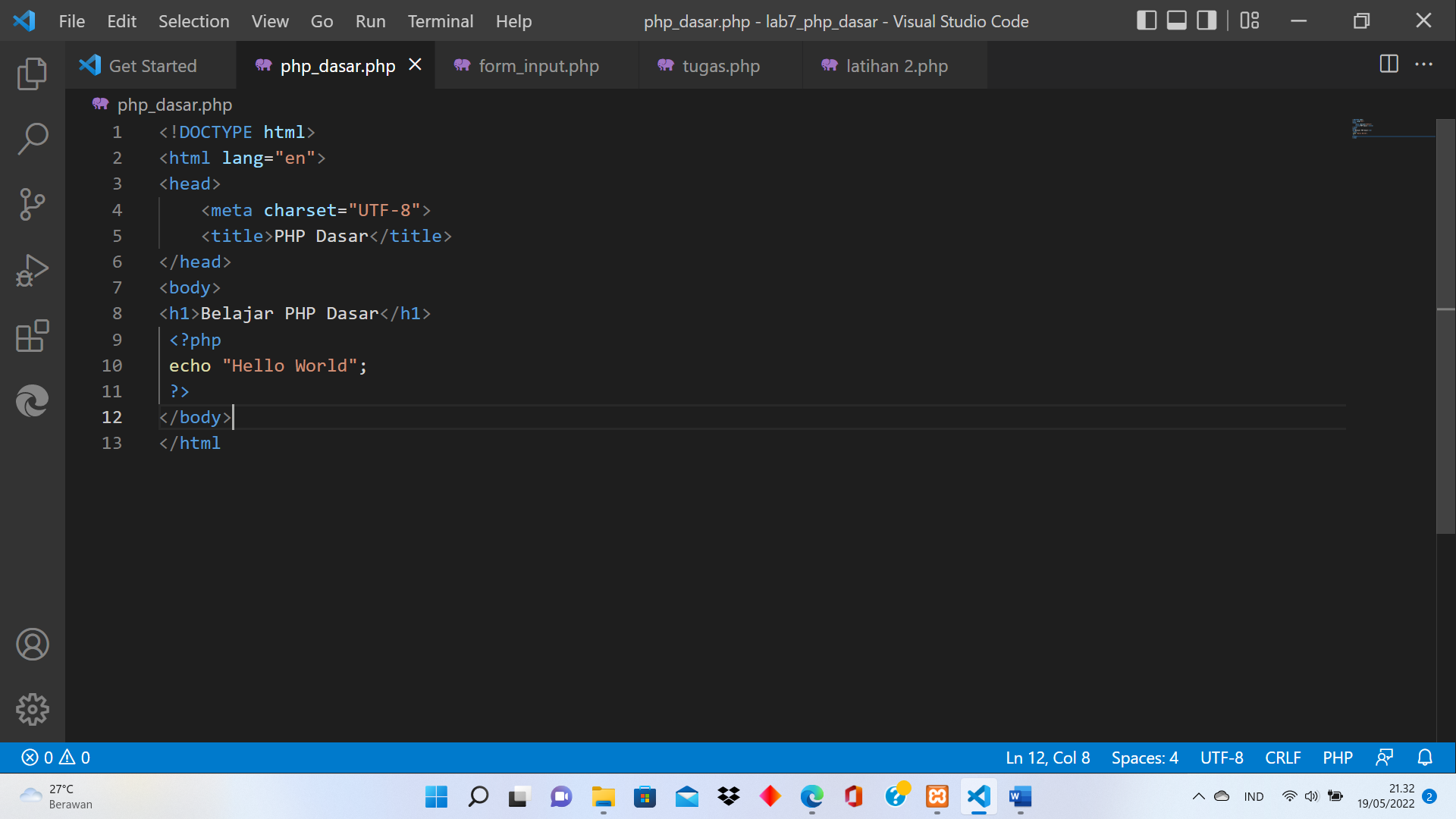
Task: Switch to the tugas.php tab
Action: [720, 66]
